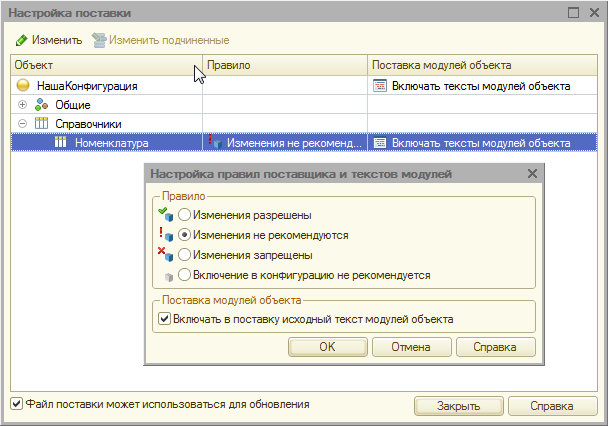Click the Объект column header
The width and height of the screenshot is (608, 426).
pos(107,65)
